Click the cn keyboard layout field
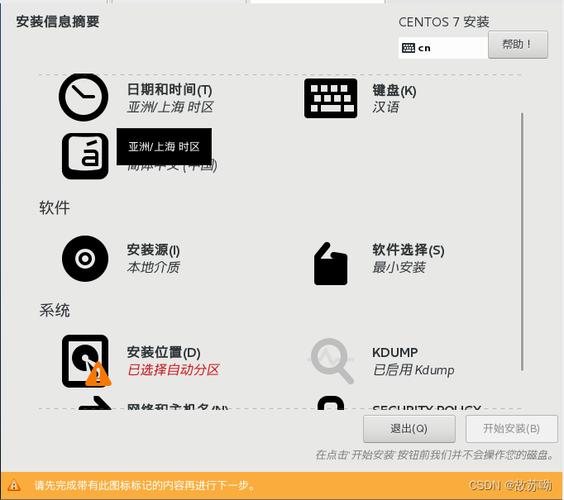Screen dimensions: 564x500 click(443, 48)
